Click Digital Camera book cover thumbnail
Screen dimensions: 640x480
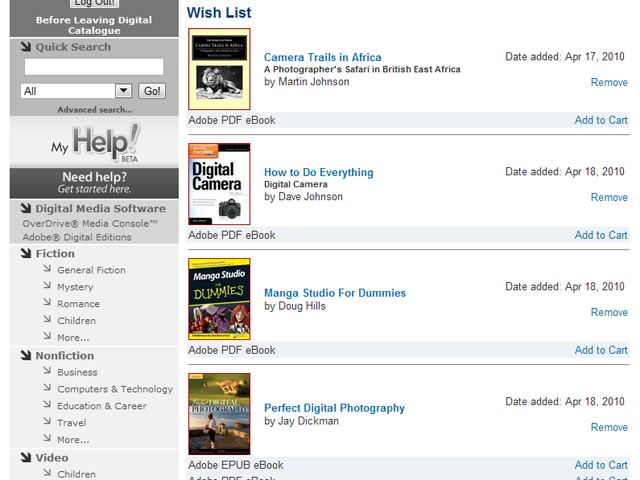coord(219,184)
